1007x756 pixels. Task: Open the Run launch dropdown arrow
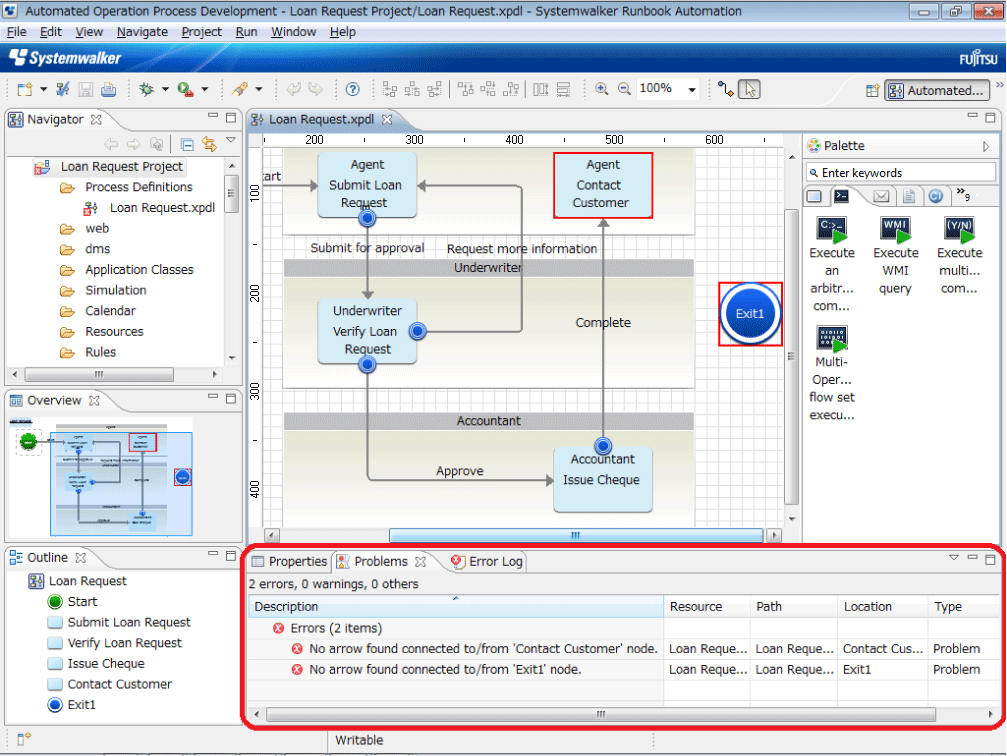[x=205, y=89]
